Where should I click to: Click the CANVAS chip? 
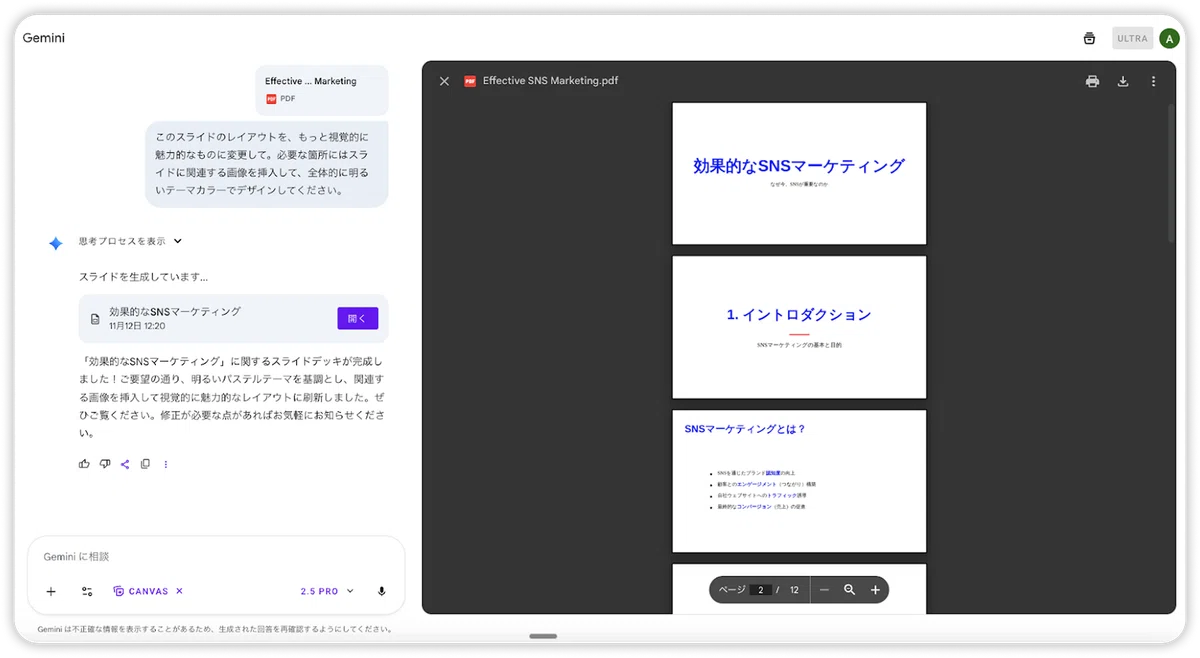[140, 591]
